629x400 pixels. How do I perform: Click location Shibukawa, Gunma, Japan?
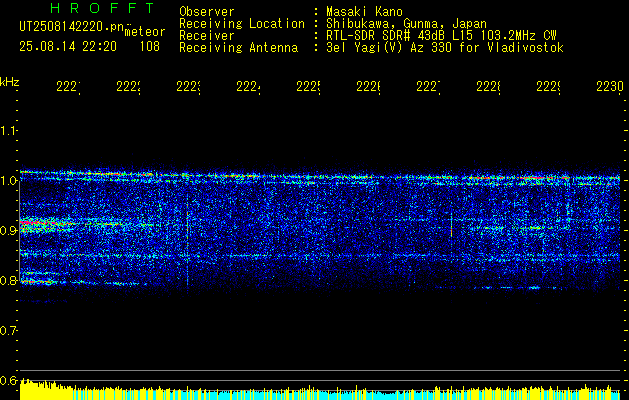click(x=406, y=24)
